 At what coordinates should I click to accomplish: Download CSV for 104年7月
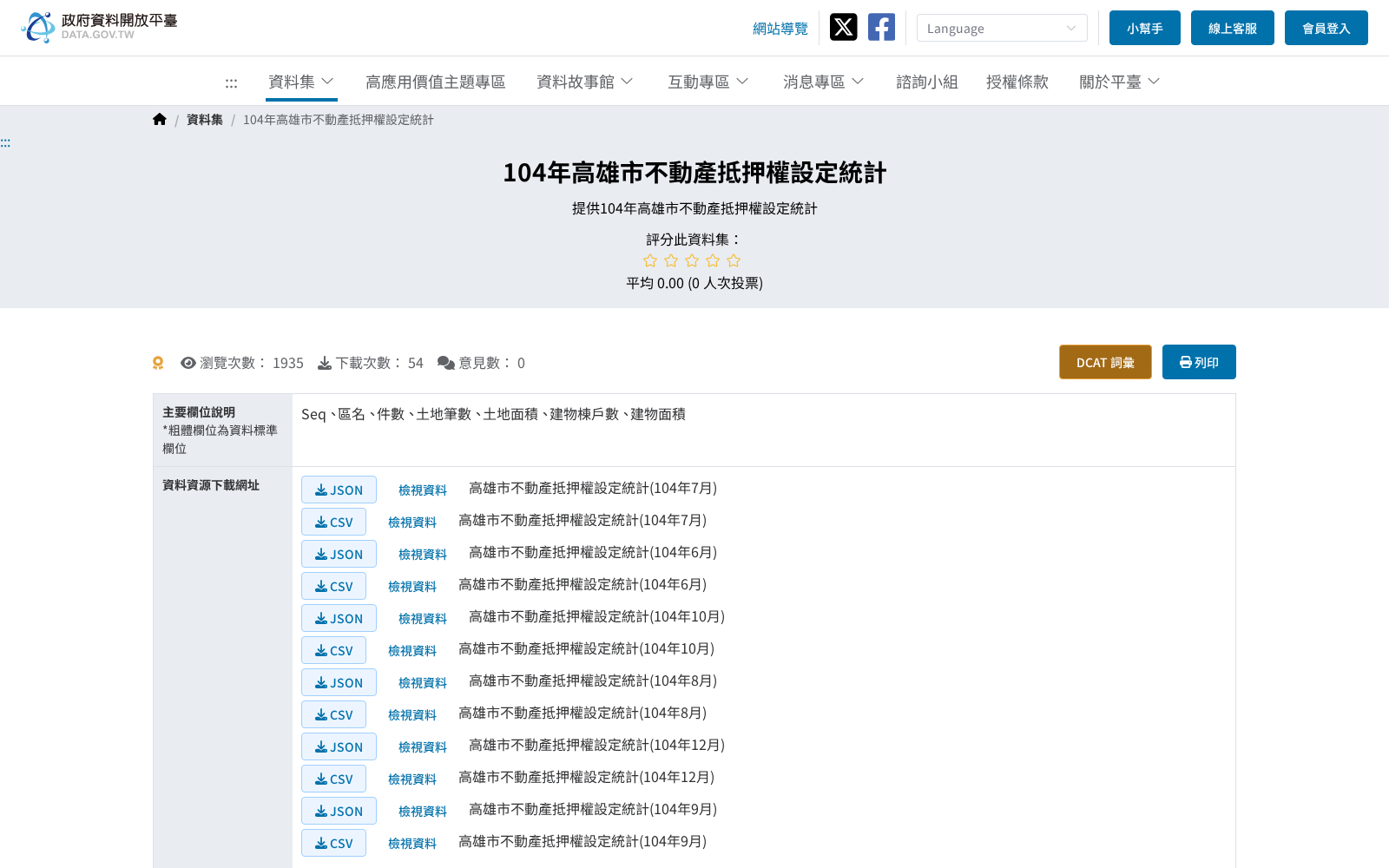tap(333, 522)
